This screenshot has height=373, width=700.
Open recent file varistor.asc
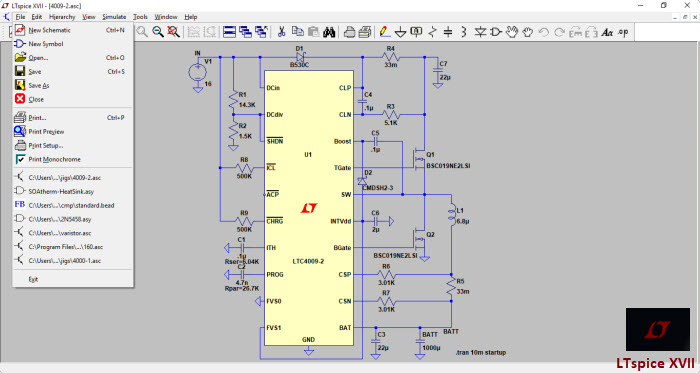tap(73, 233)
